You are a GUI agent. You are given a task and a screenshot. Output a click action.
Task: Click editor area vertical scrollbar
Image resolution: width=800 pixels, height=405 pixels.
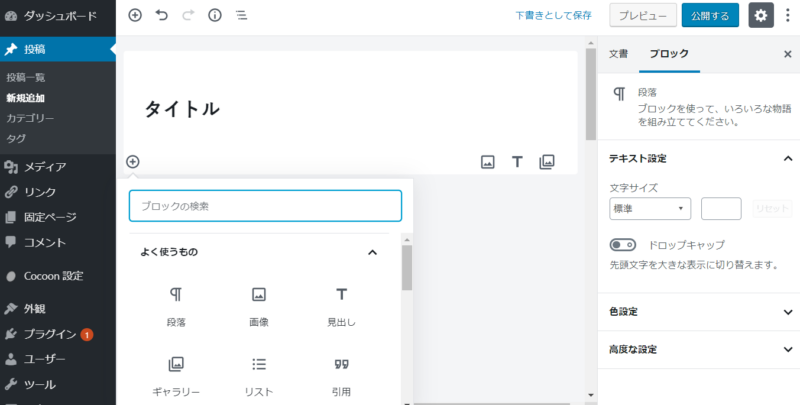591,94
